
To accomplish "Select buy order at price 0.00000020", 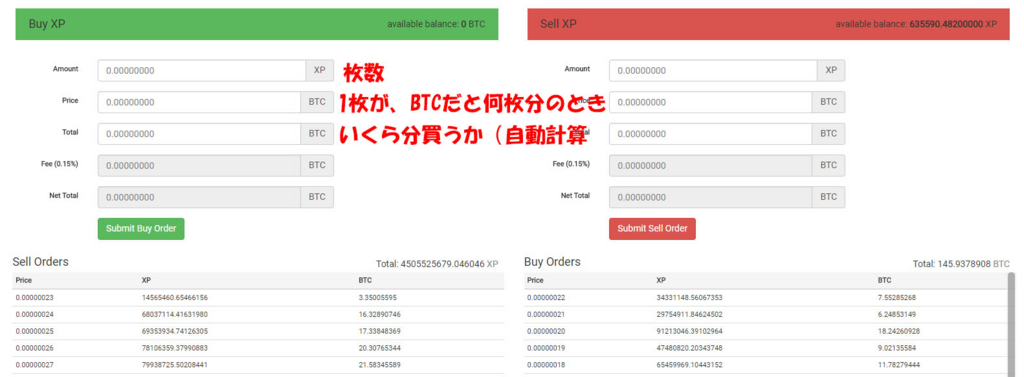I will pos(765,331).
